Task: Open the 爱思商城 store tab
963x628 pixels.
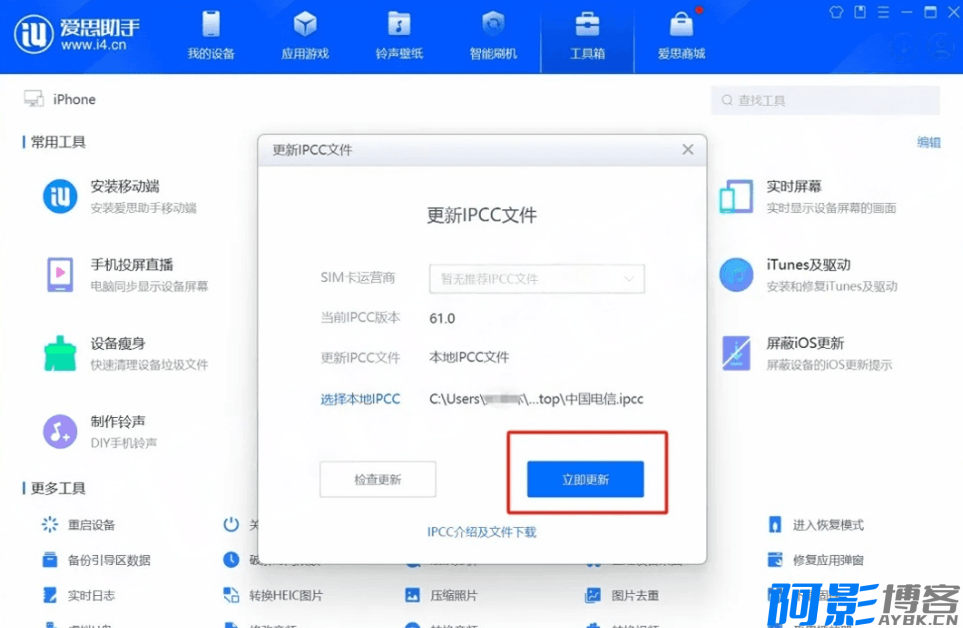Action: [681, 37]
